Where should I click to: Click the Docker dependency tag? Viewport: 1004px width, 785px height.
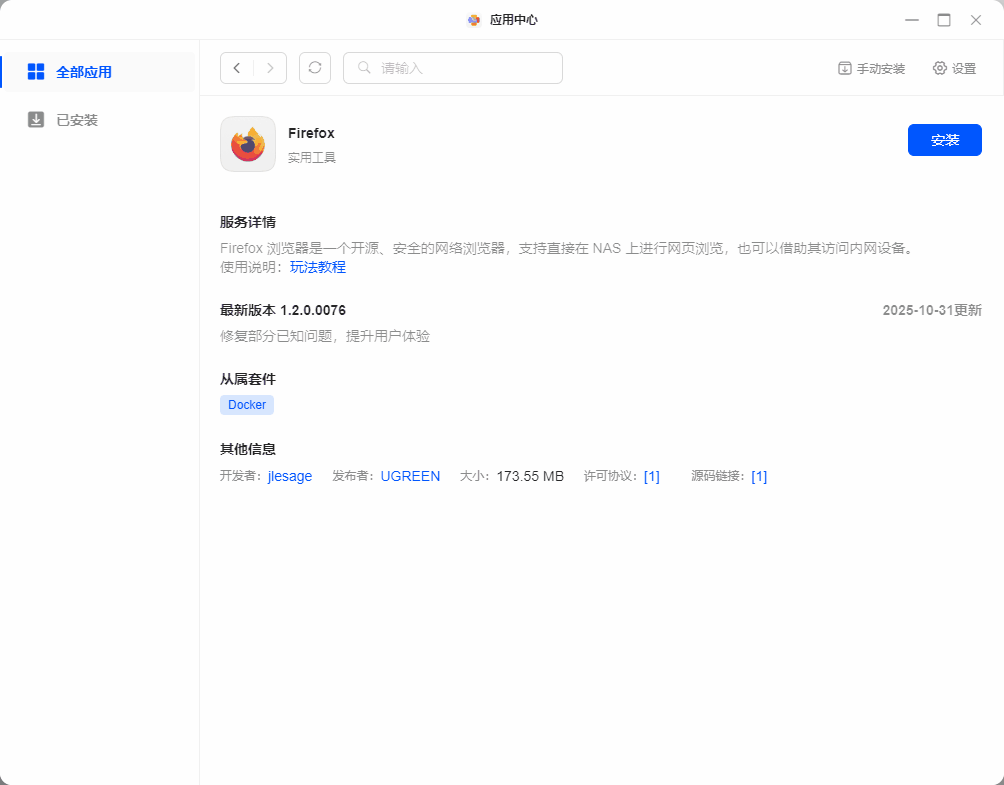[247, 405]
